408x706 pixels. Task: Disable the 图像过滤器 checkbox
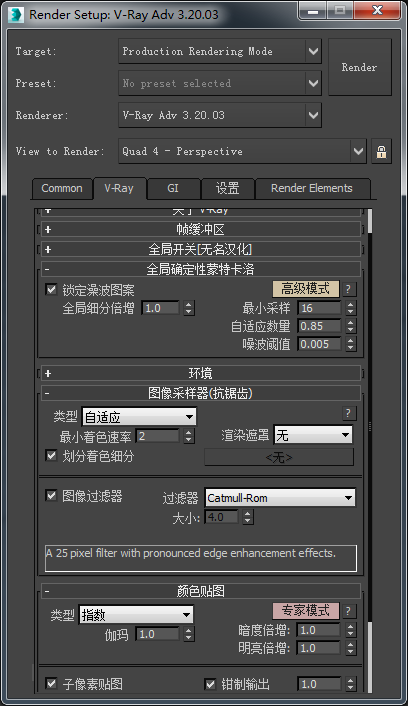(51, 496)
